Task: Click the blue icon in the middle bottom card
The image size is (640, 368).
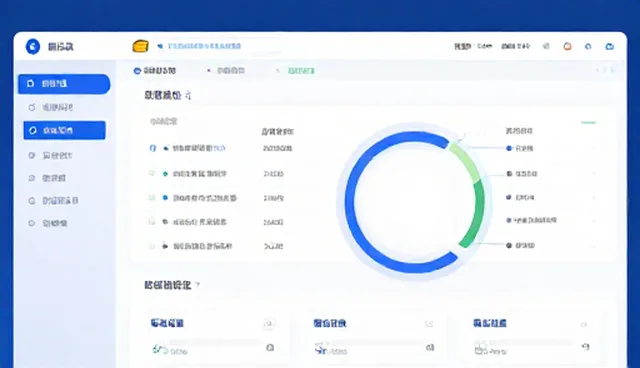Action: (320, 349)
